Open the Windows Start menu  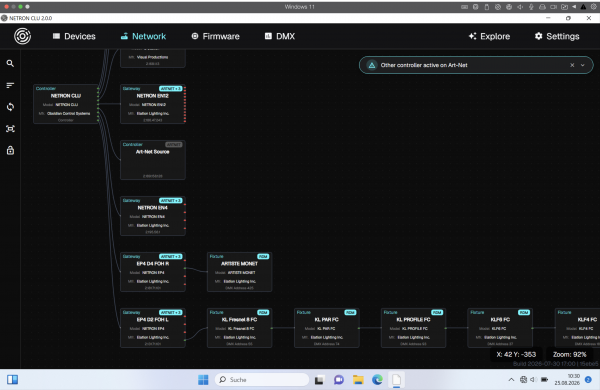[203, 380]
